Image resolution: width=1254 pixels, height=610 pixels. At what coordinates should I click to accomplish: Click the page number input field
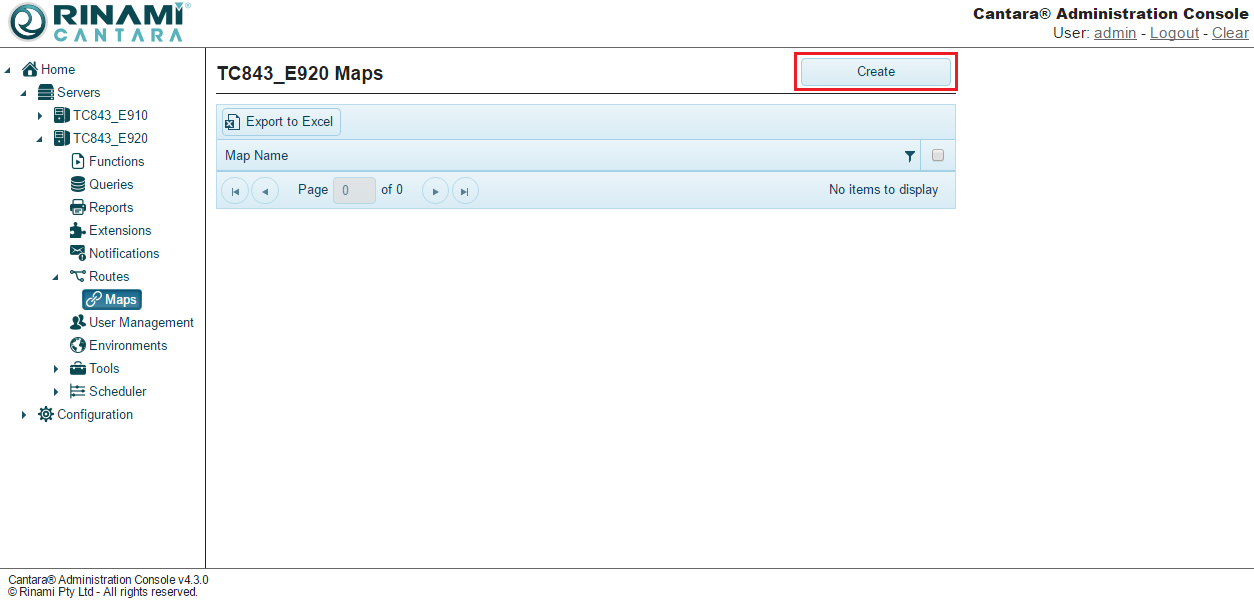coord(354,190)
